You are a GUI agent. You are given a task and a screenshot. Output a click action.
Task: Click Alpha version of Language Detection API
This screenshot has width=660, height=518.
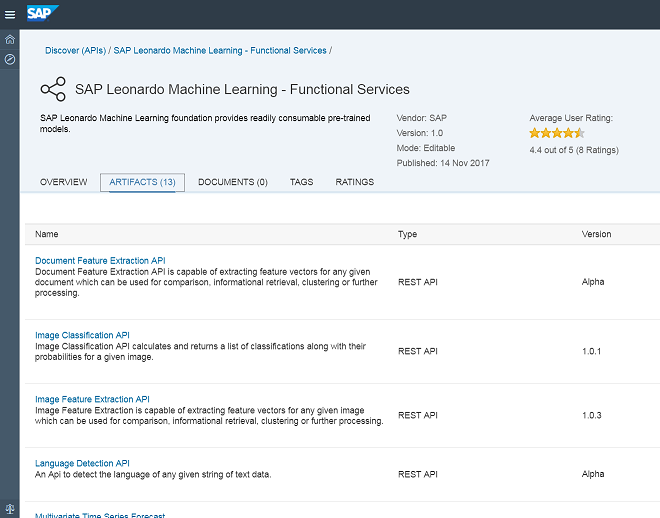click(x=593, y=474)
